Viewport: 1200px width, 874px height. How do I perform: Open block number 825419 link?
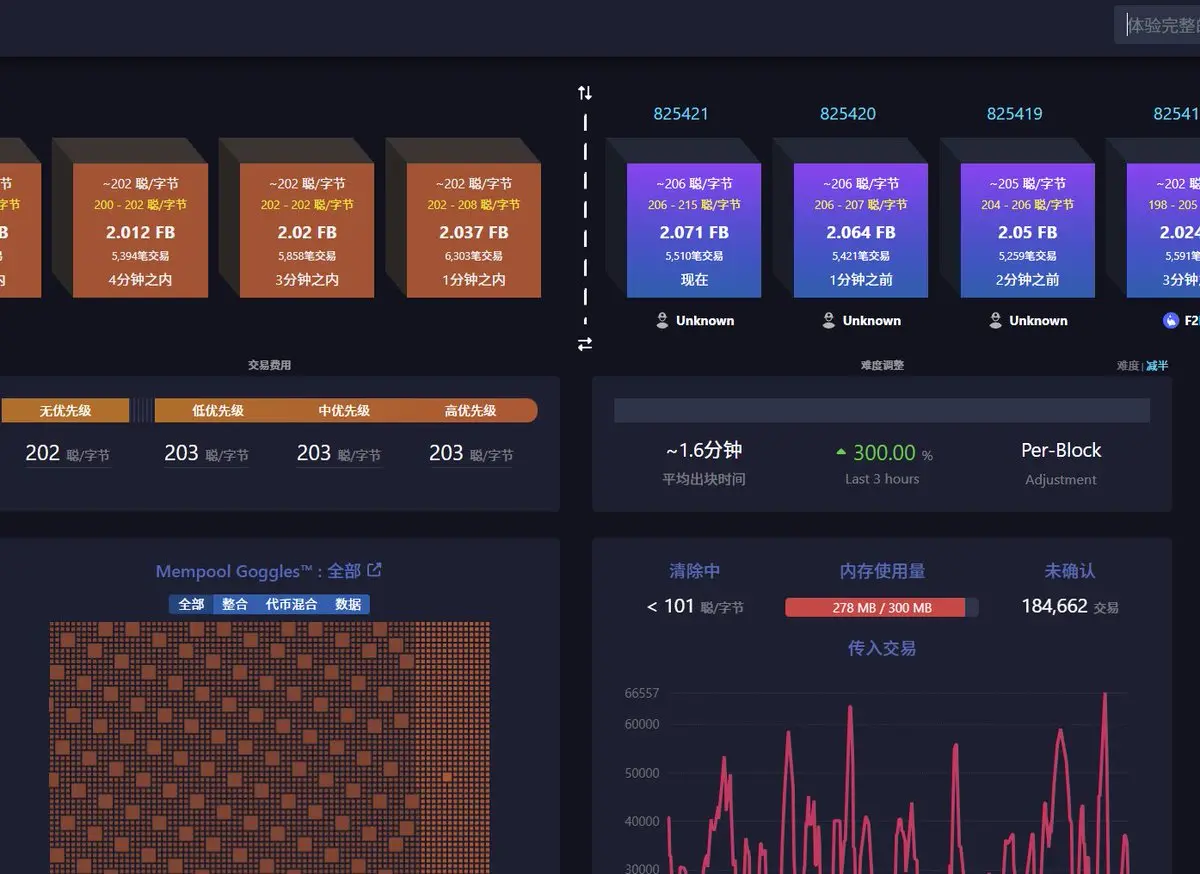coord(1015,114)
